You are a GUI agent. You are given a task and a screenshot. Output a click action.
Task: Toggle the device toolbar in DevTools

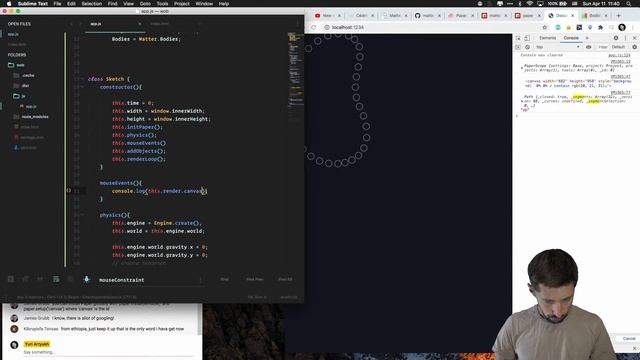(x=527, y=38)
